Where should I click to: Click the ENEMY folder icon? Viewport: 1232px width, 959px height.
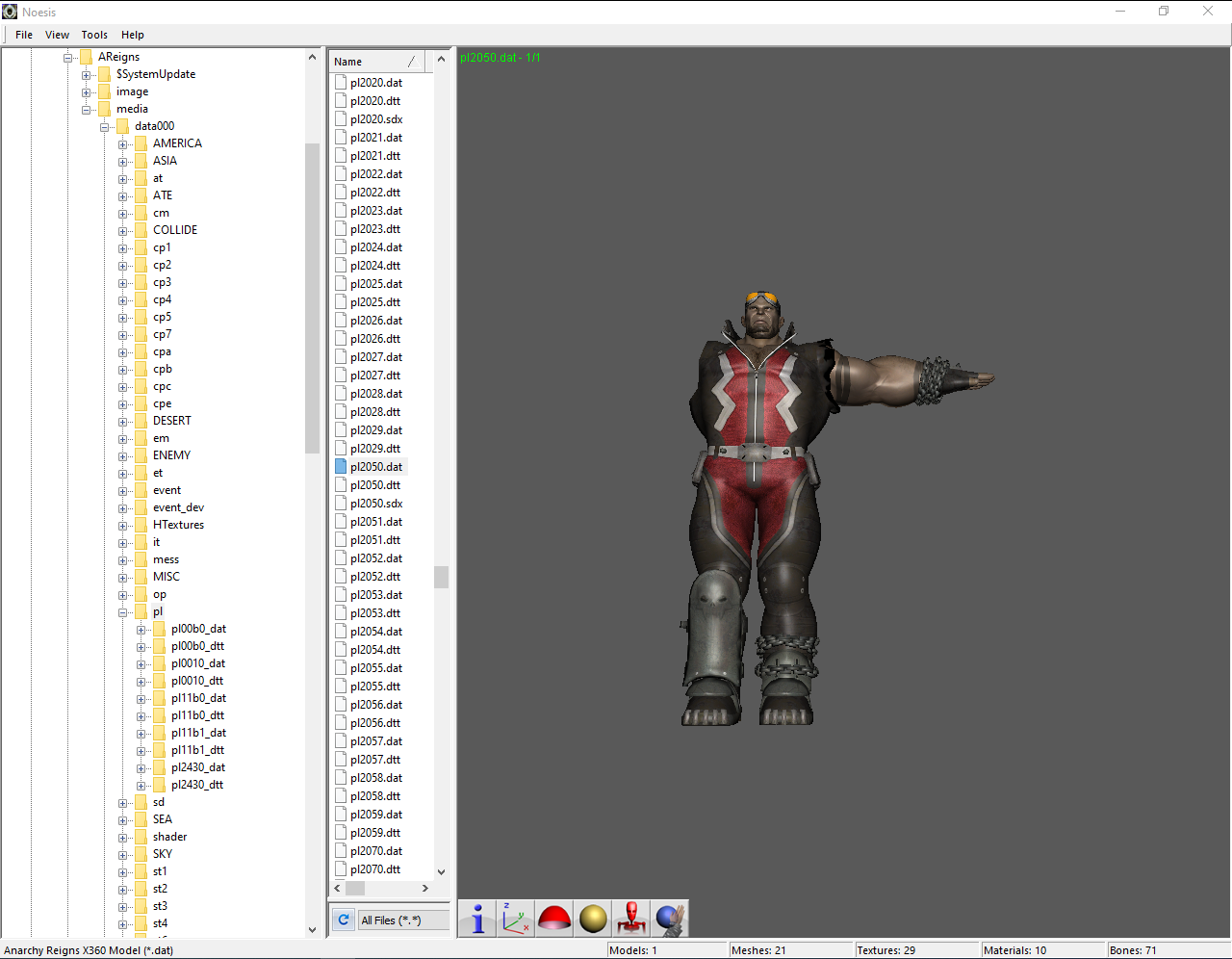tap(141, 455)
